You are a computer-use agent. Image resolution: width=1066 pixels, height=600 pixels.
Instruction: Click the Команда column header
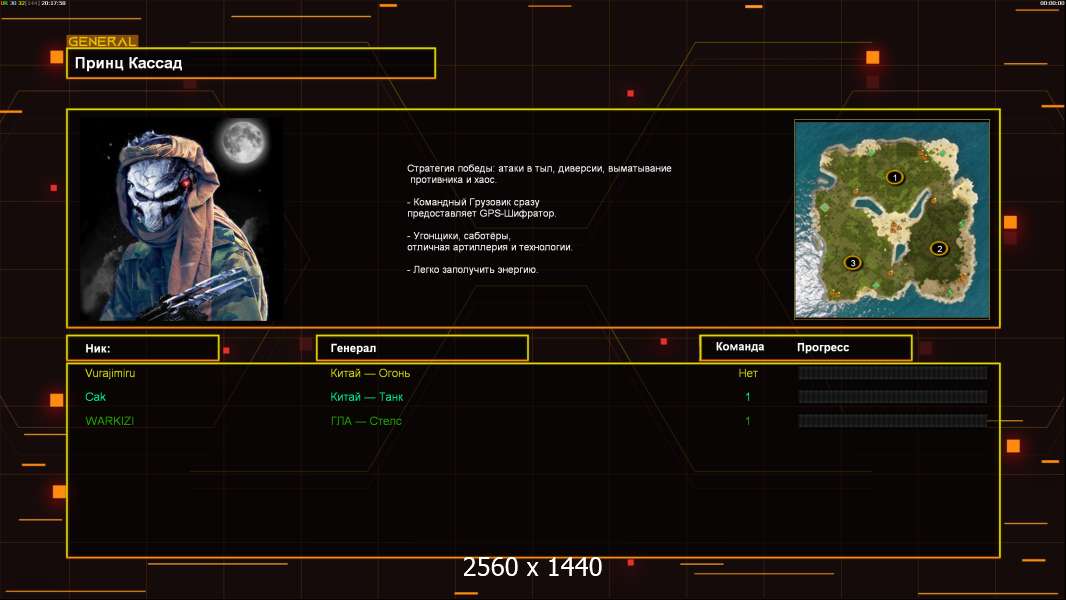pyautogui.click(x=740, y=347)
